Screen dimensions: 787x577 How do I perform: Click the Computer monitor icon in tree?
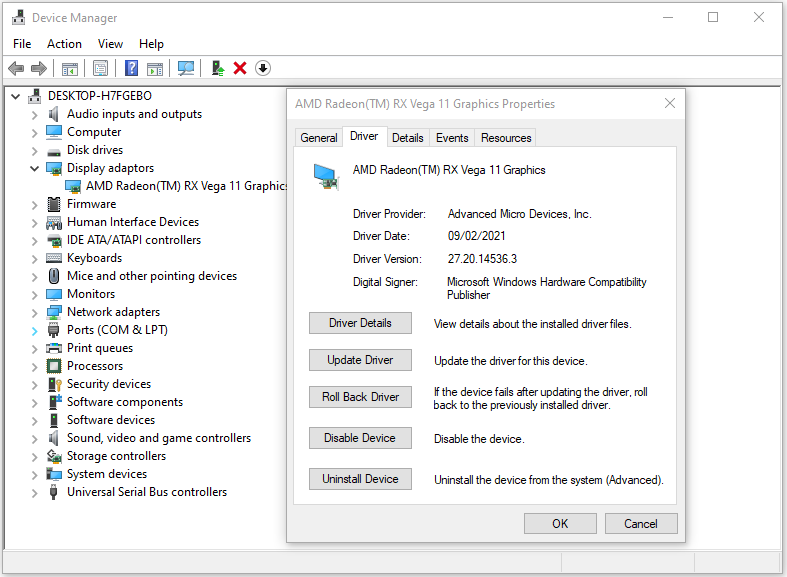coord(54,132)
